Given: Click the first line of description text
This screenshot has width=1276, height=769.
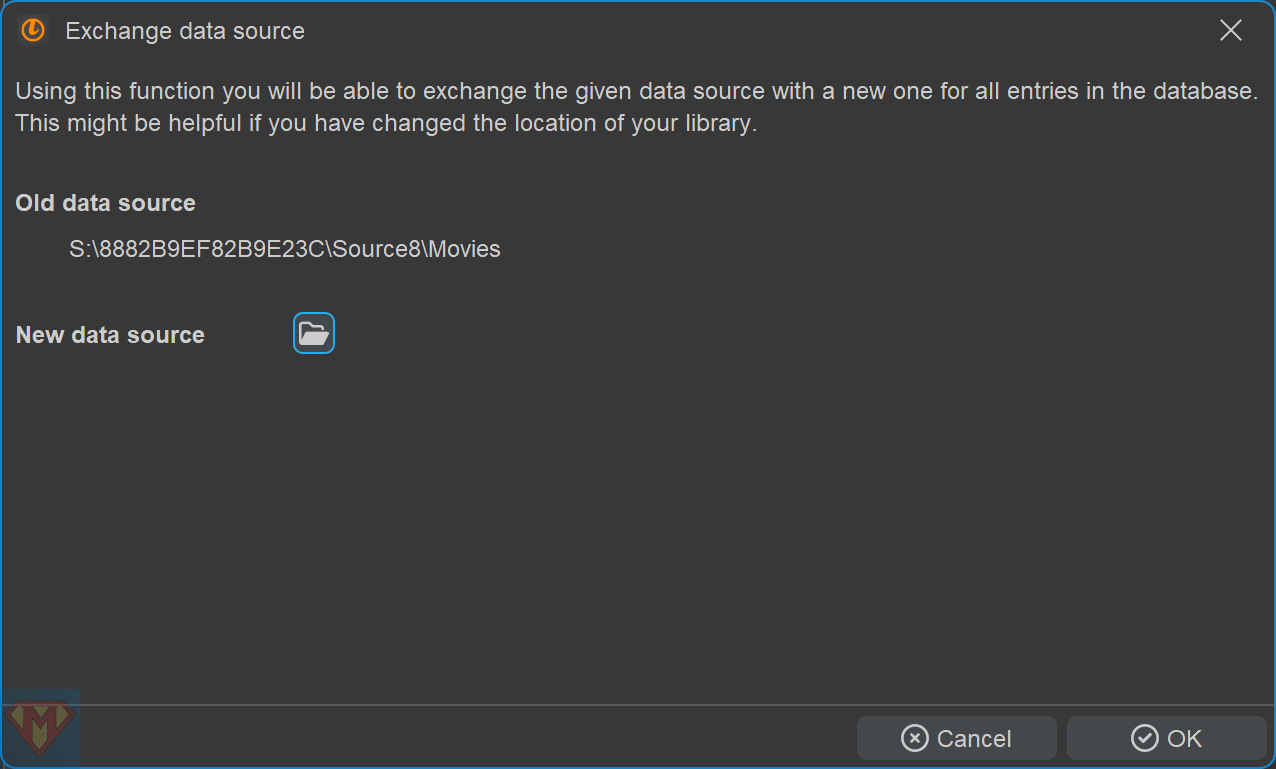Looking at the screenshot, I should [x=636, y=91].
